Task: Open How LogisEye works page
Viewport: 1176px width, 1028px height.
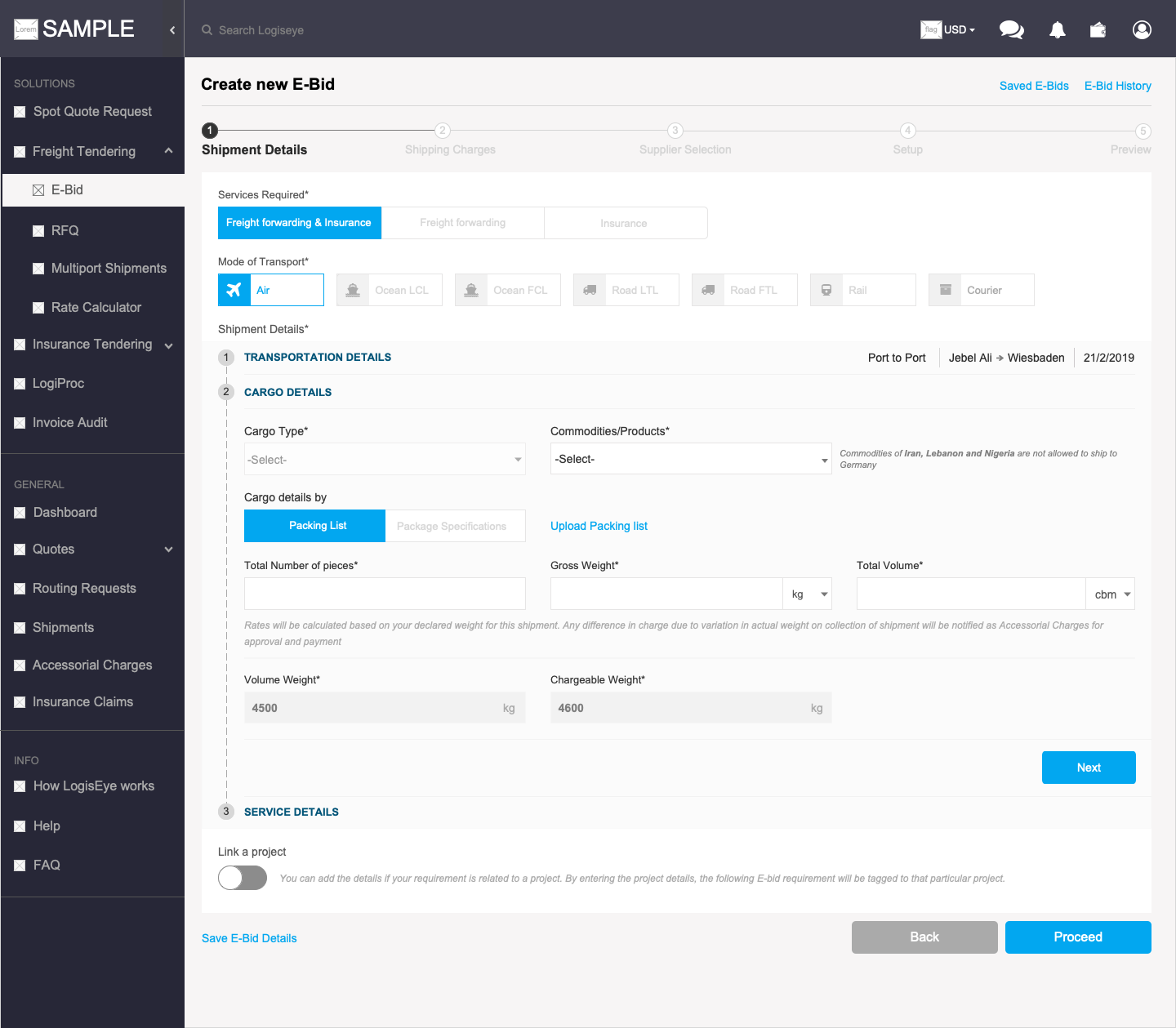Action: [92, 786]
